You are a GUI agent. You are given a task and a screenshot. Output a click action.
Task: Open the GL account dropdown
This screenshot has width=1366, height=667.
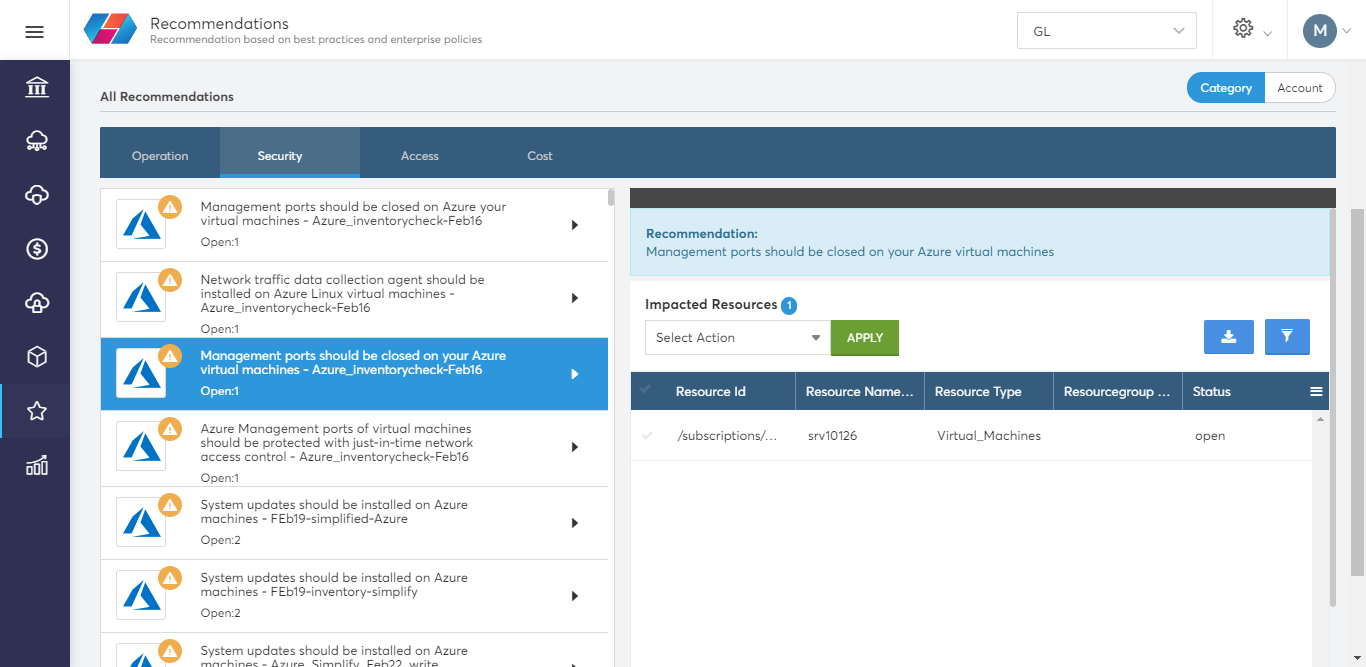(1107, 31)
